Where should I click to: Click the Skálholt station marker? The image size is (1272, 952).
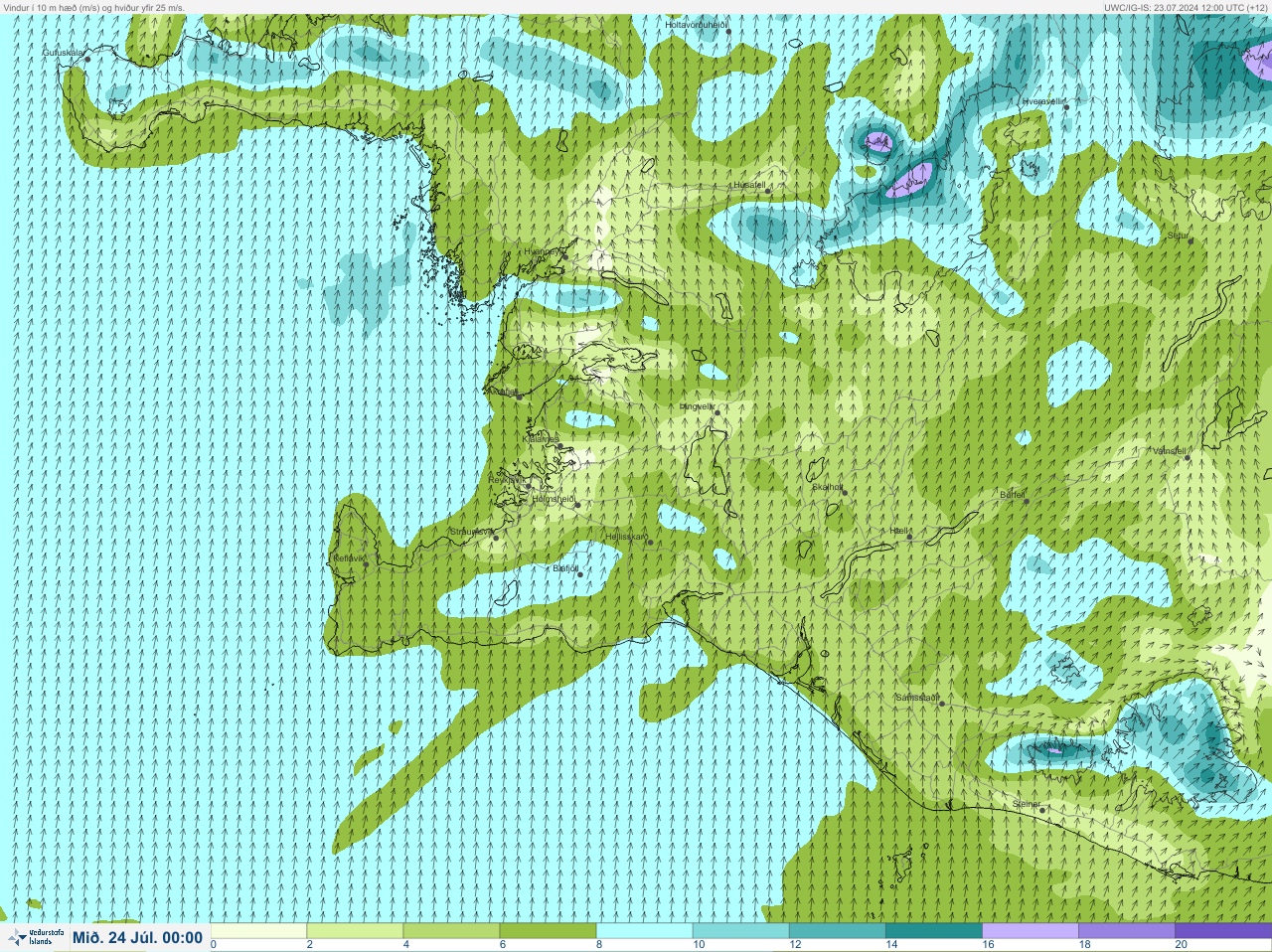845,492
